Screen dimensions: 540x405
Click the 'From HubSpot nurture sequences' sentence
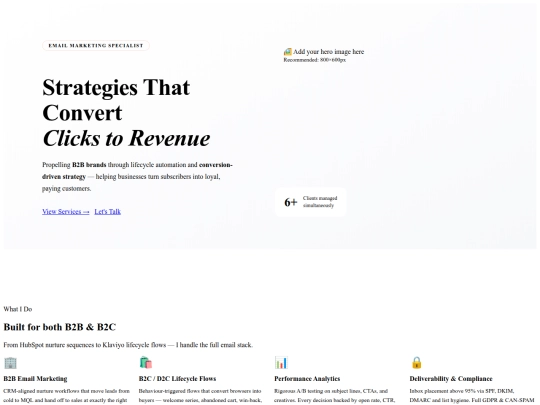tap(128, 345)
